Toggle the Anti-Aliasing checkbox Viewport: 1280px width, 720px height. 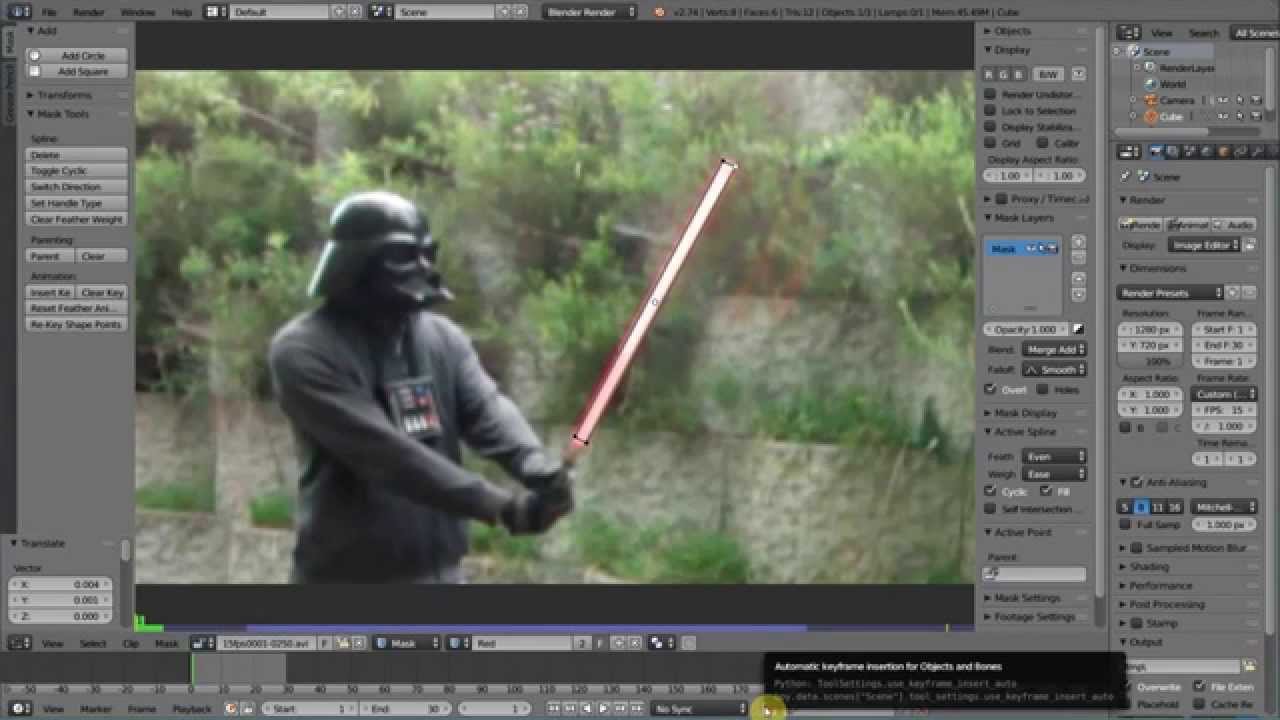pos(1136,483)
